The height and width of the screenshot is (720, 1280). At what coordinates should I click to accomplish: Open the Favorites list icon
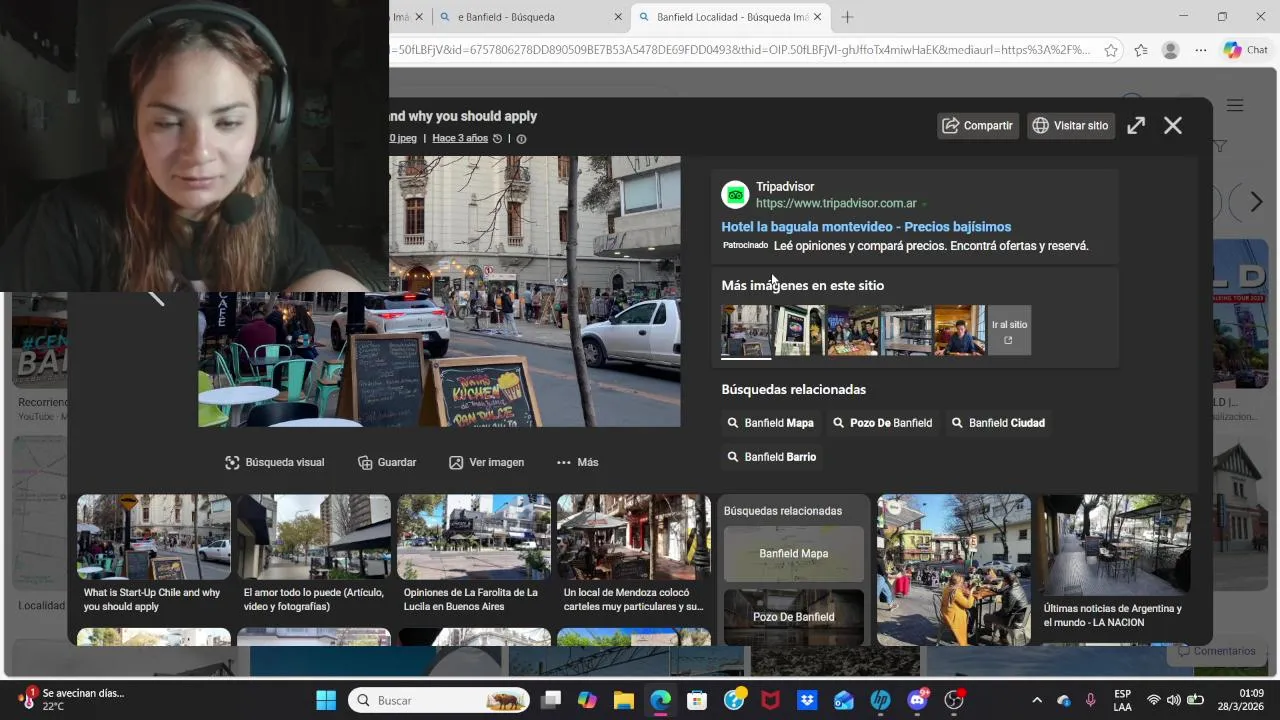pyautogui.click(x=1141, y=50)
